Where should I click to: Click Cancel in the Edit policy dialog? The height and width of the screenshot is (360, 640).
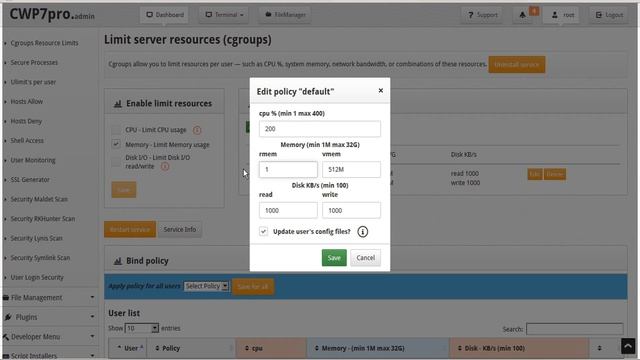pyautogui.click(x=365, y=258)
